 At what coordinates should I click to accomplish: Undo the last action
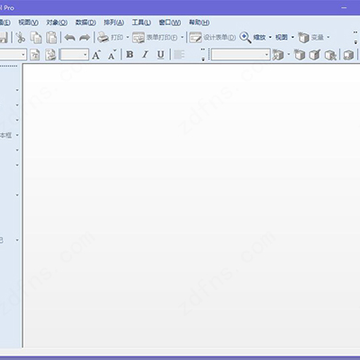tap(70, 37)
